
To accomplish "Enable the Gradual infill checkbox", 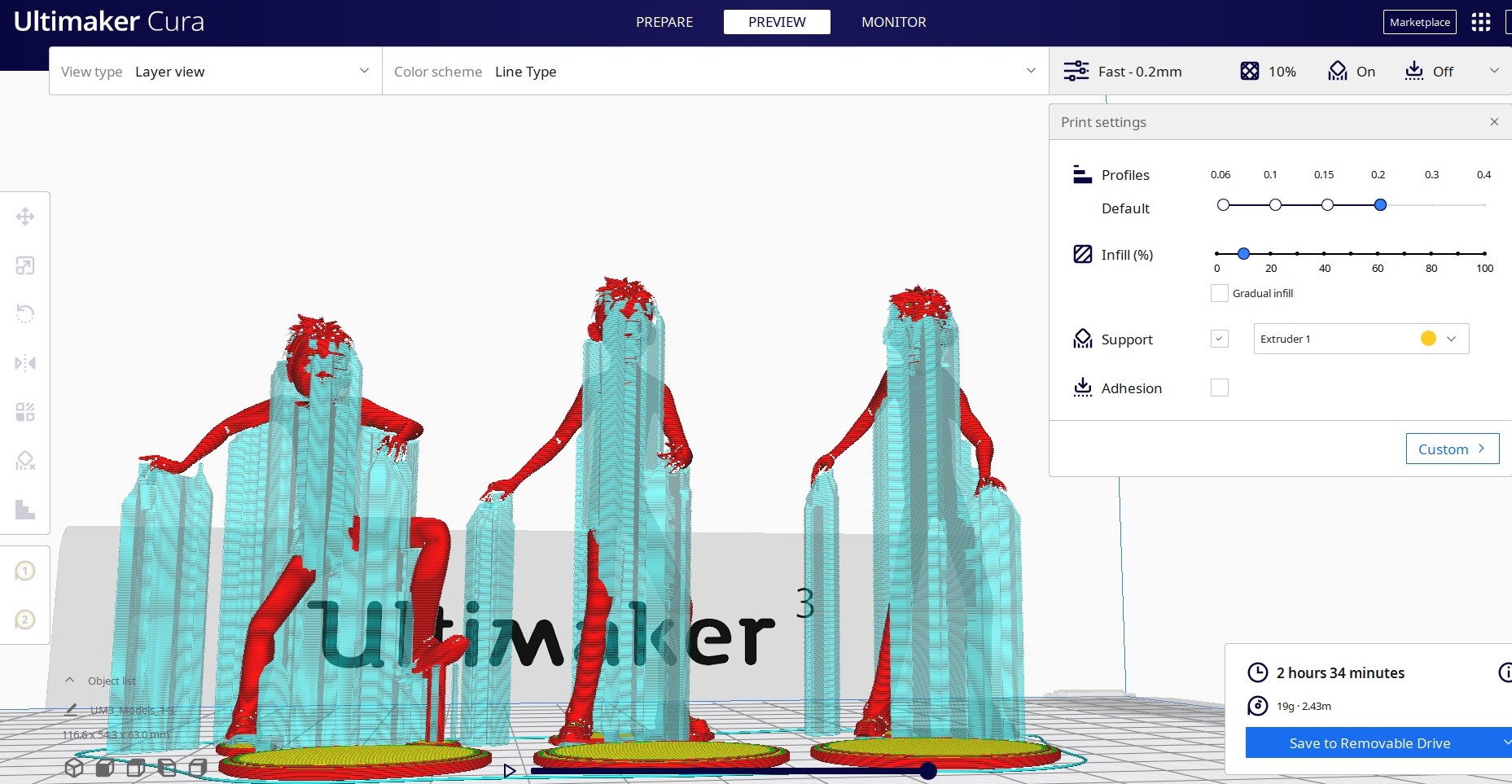I will coord(1219,293).
